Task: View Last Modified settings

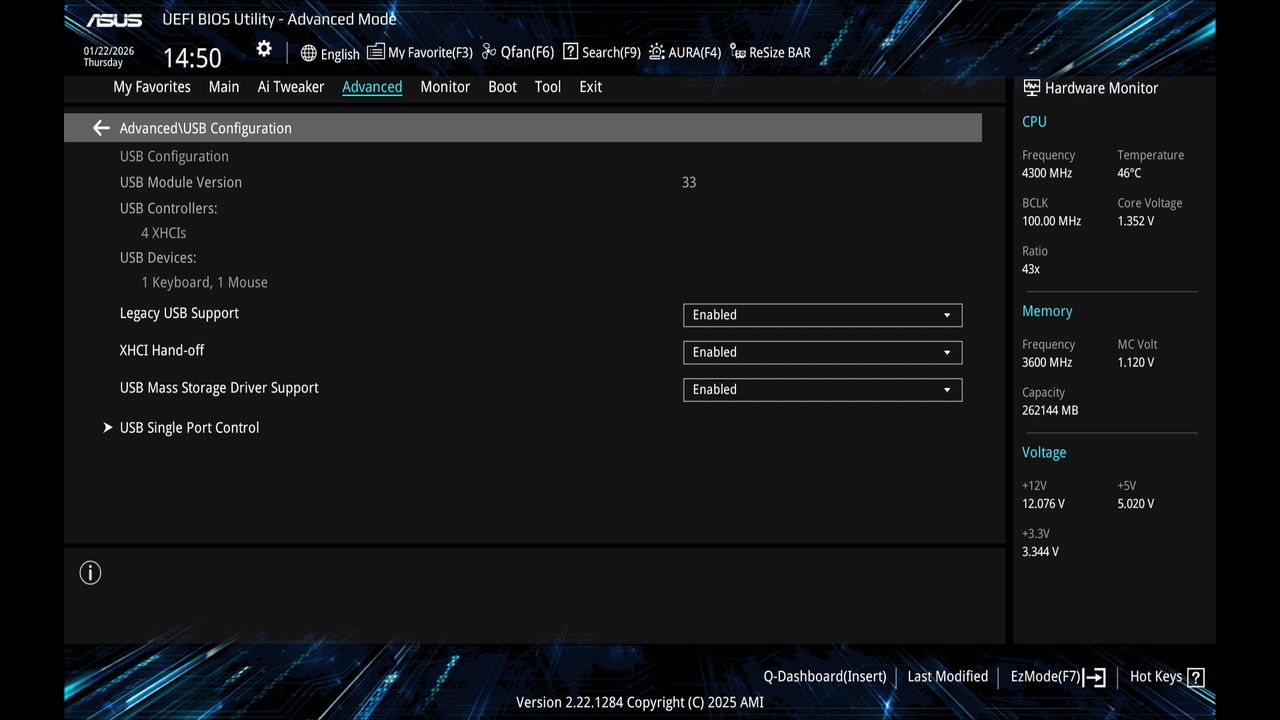Action: 947,676
